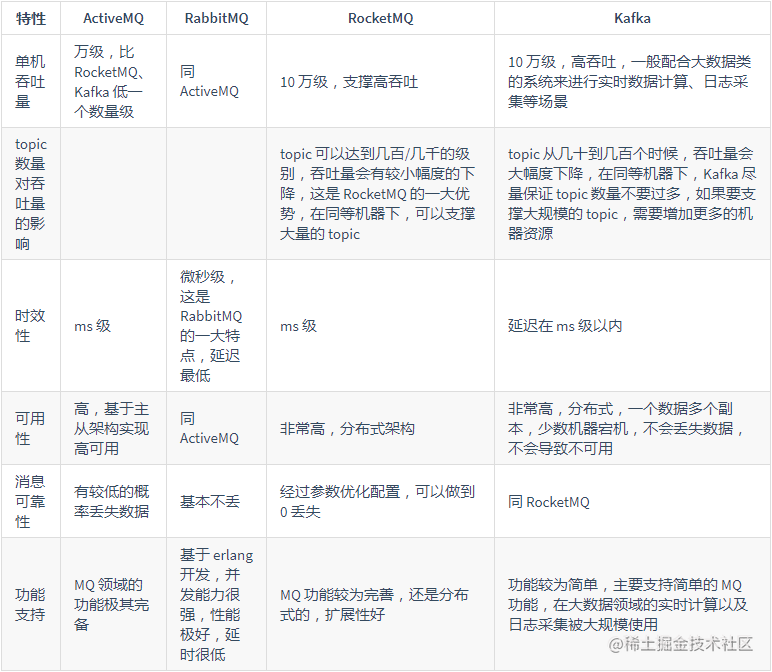Select the RabbitMQ column header
Screen dimensions: 772x672
coord(216,18)
